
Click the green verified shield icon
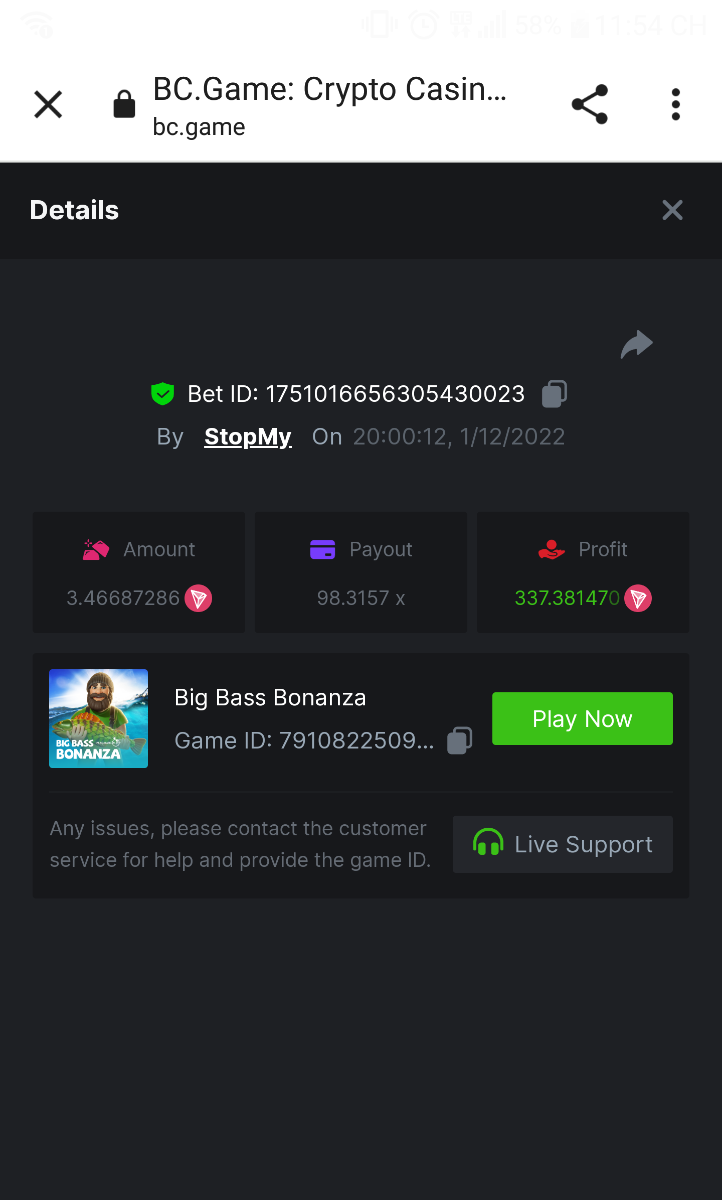point(162,394)
